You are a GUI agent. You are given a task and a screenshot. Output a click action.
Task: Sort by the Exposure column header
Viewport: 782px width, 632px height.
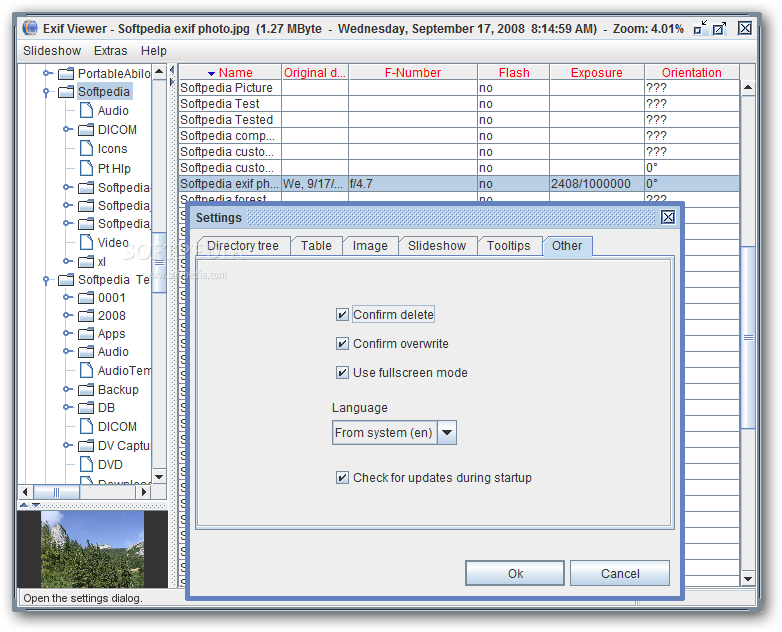[596, 73]
